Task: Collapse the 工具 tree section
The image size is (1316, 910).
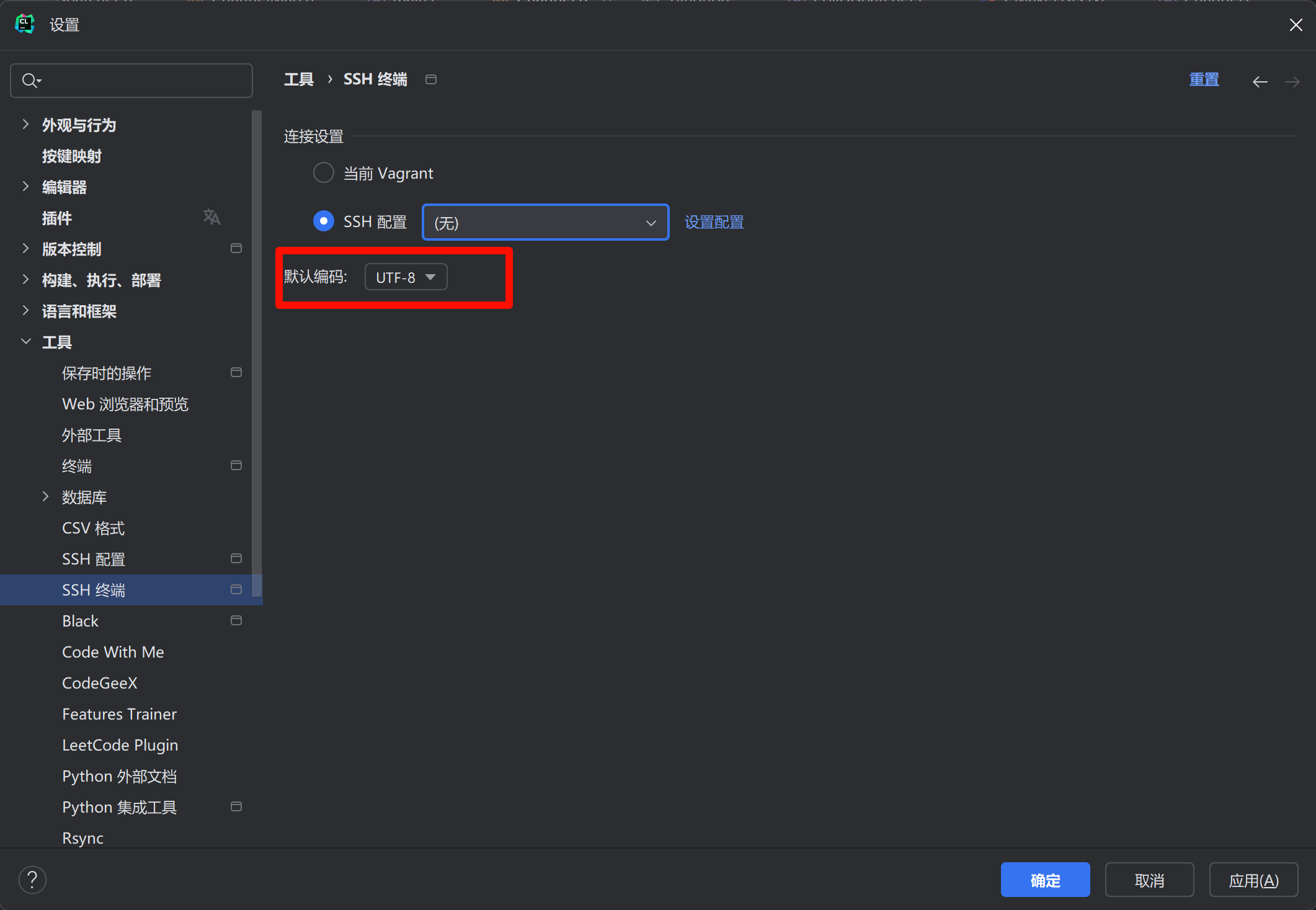Action: [25, 342]
